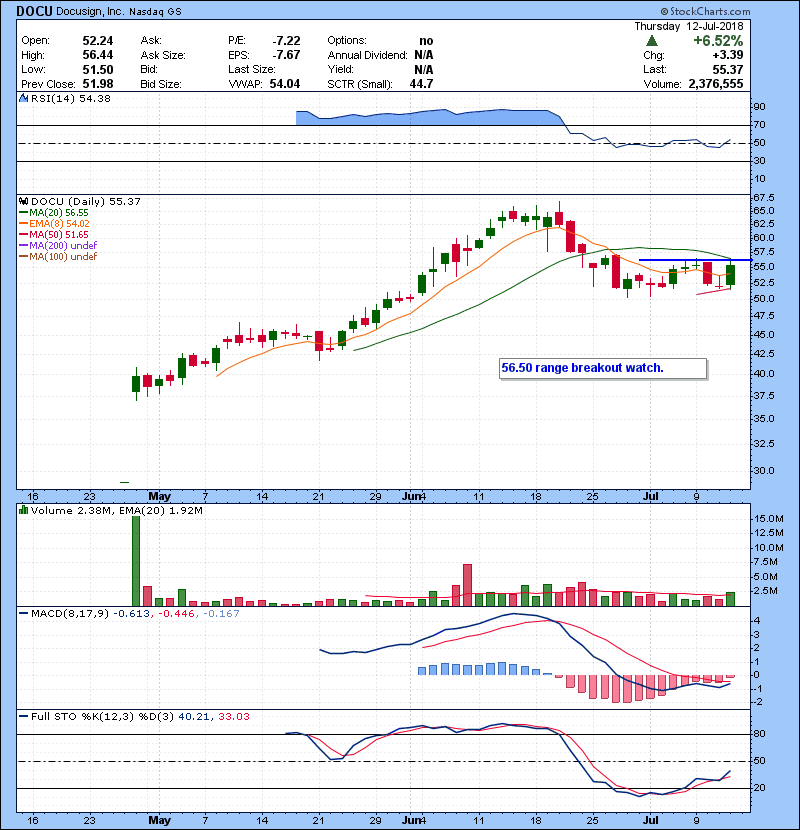The image size is (800, 830).
Task: Click the Prev Close value 51.98
Action: click(98, 84)
